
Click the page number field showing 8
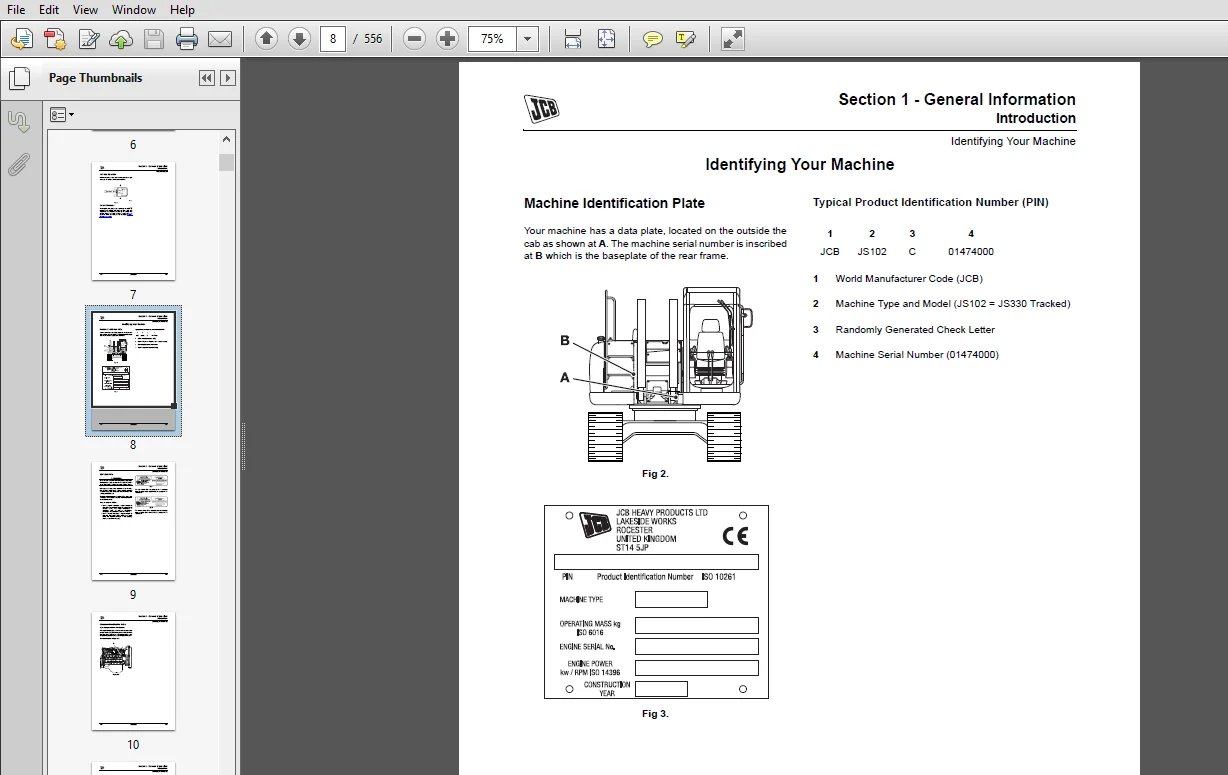(x=333, y=39)
